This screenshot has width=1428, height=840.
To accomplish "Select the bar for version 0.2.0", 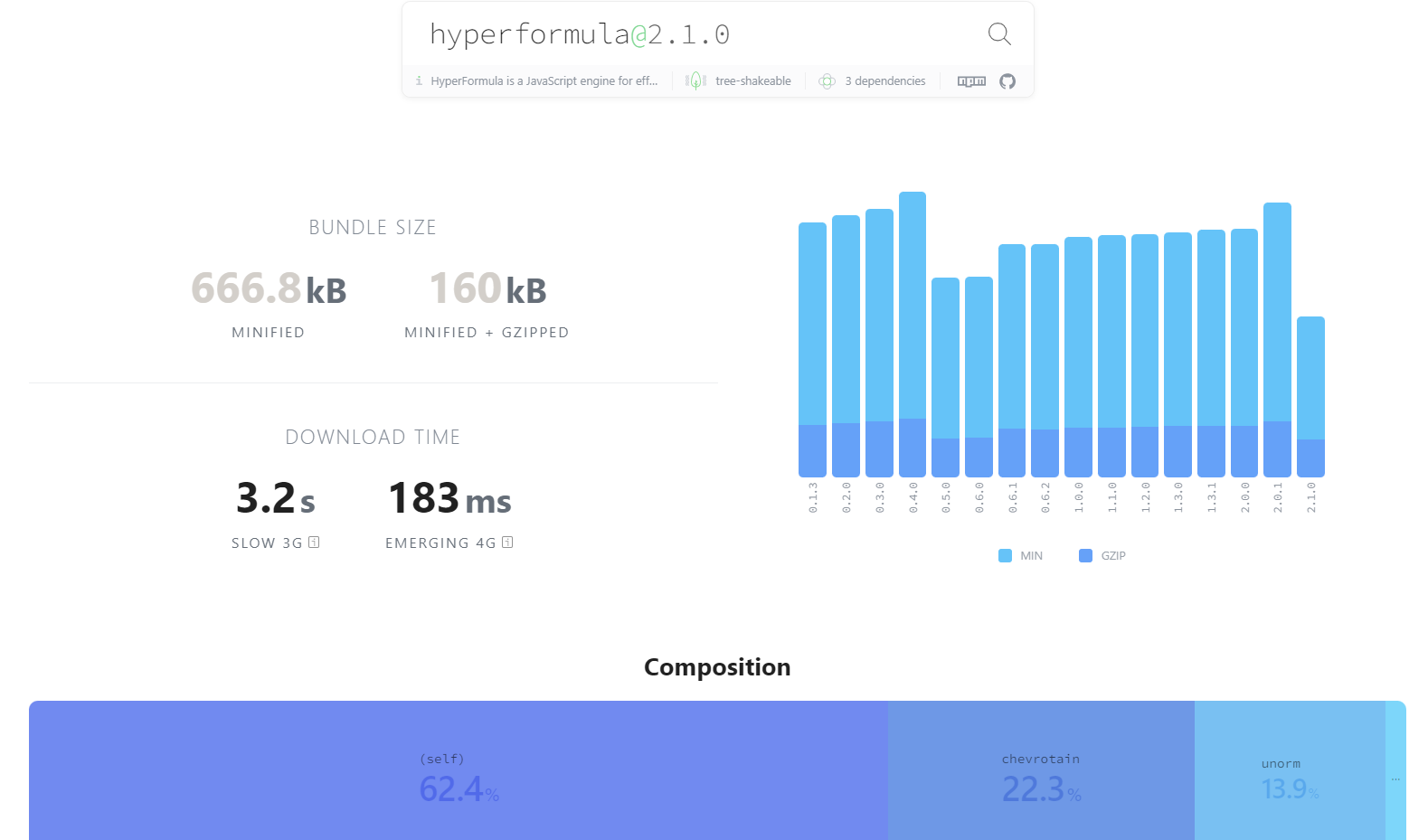I will 846,345.
